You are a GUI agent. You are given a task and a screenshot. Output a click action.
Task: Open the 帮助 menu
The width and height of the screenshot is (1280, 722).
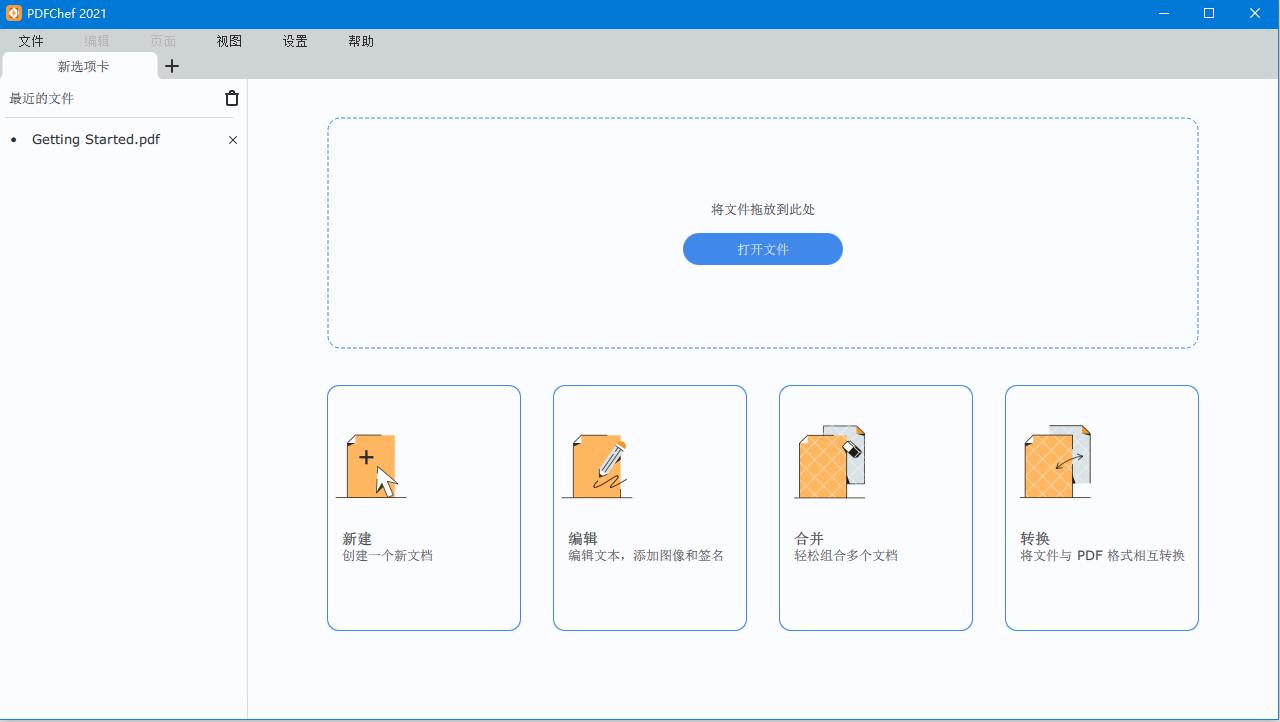tap(361, 41)
